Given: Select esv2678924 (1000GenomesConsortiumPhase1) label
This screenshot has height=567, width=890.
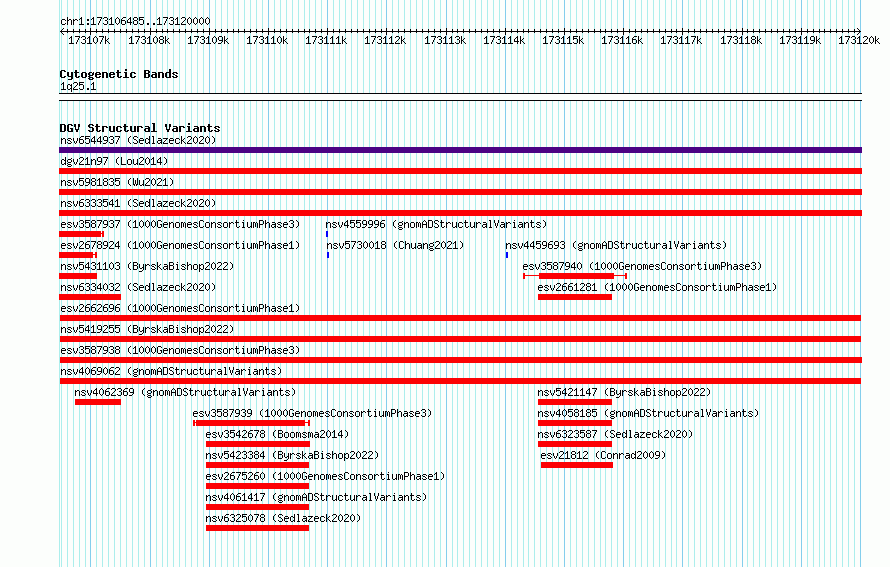Looking at the screenshot, I should coord(180,245).
